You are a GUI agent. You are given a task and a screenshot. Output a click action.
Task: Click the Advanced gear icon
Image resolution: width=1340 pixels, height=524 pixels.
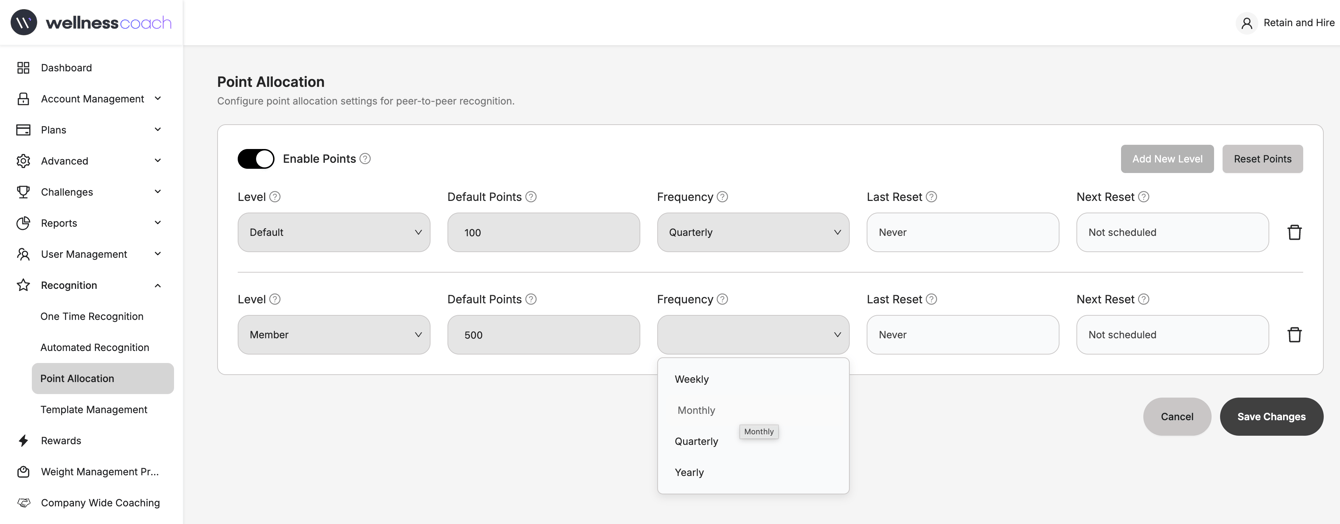(x=23, y=161)
